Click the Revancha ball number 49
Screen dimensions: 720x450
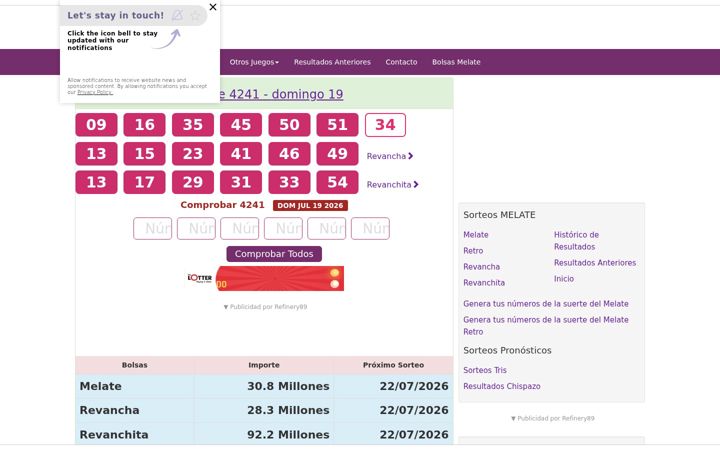tap(337, 153)
